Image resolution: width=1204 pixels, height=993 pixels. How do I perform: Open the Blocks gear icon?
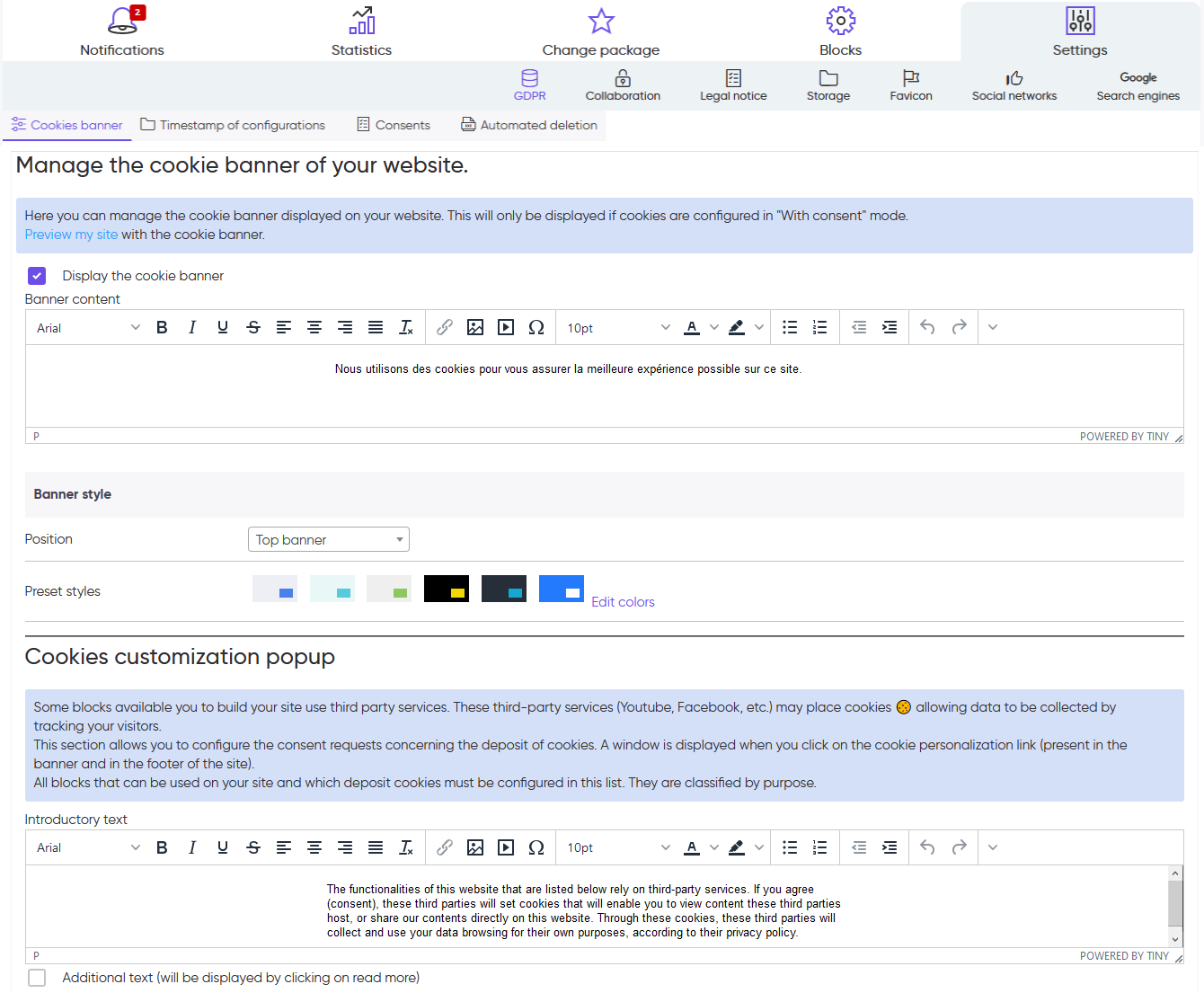(841, 21)
